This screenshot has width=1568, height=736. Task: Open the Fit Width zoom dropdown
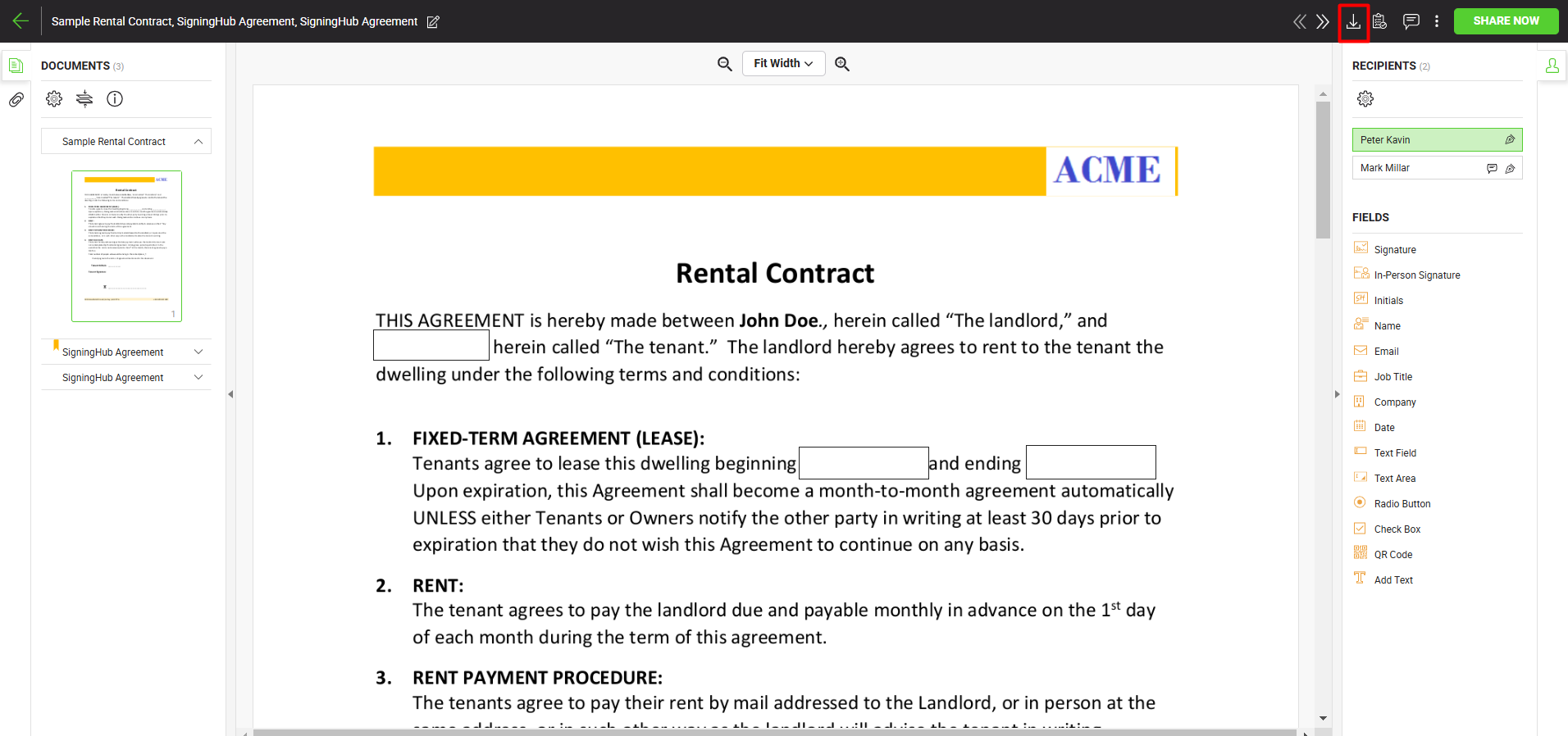783,64
